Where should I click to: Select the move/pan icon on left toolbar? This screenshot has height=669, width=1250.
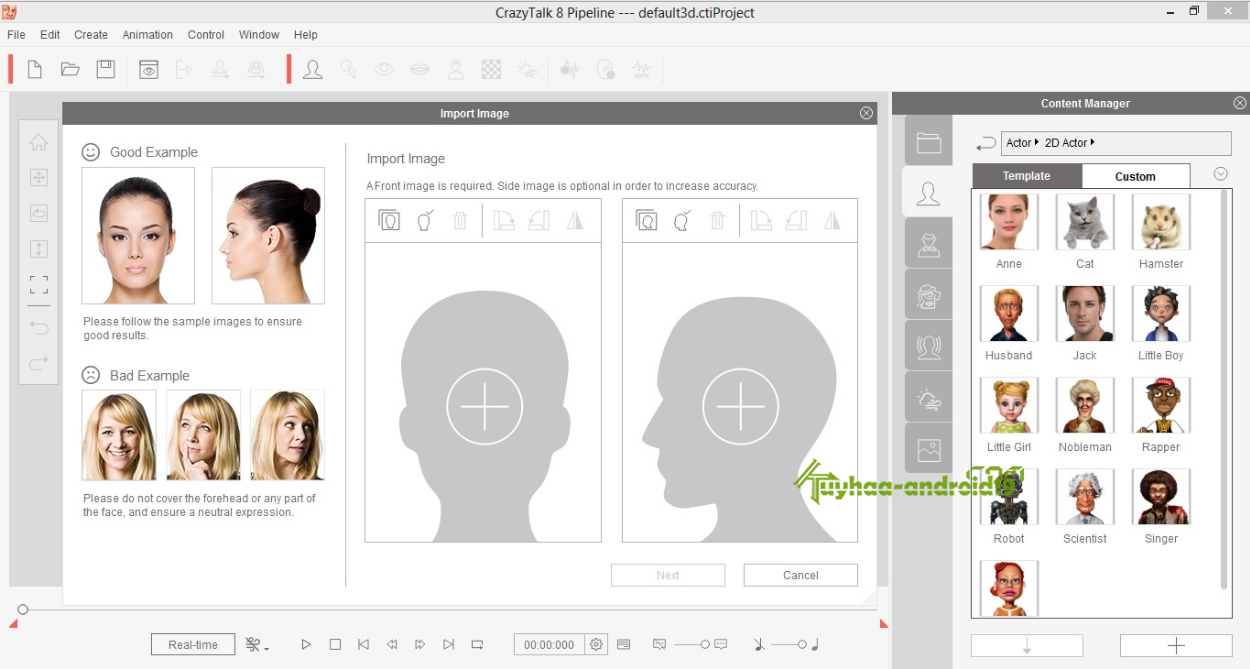[x=39, y=178]
